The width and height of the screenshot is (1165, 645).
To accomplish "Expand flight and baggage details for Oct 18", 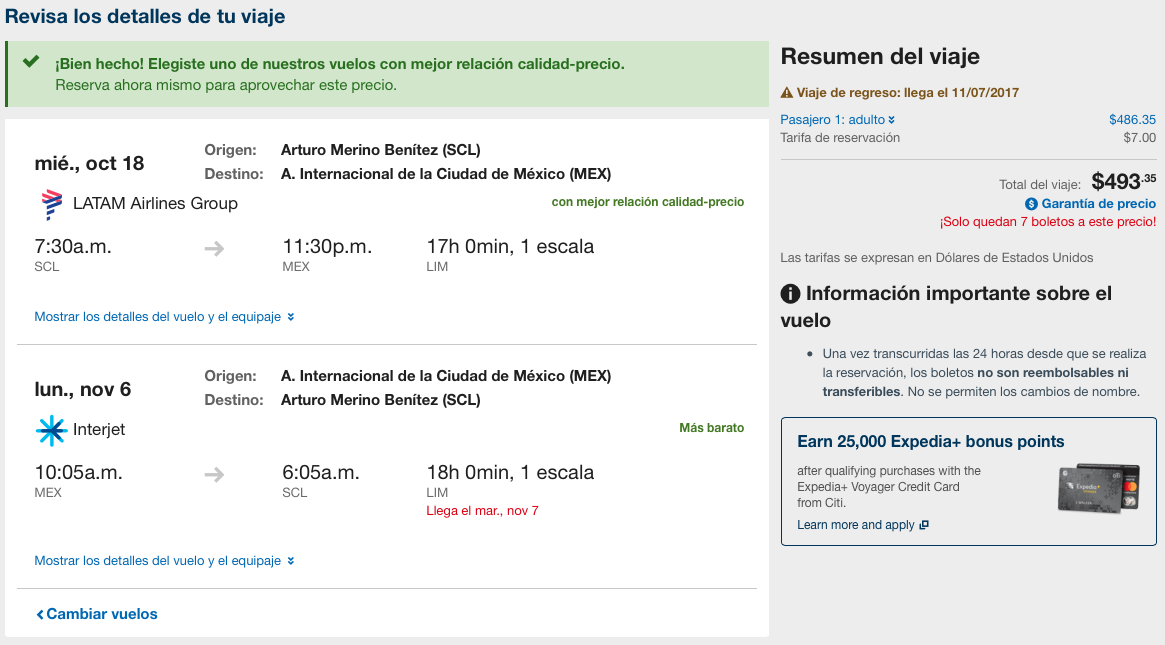I will click(x=164, y=317).
